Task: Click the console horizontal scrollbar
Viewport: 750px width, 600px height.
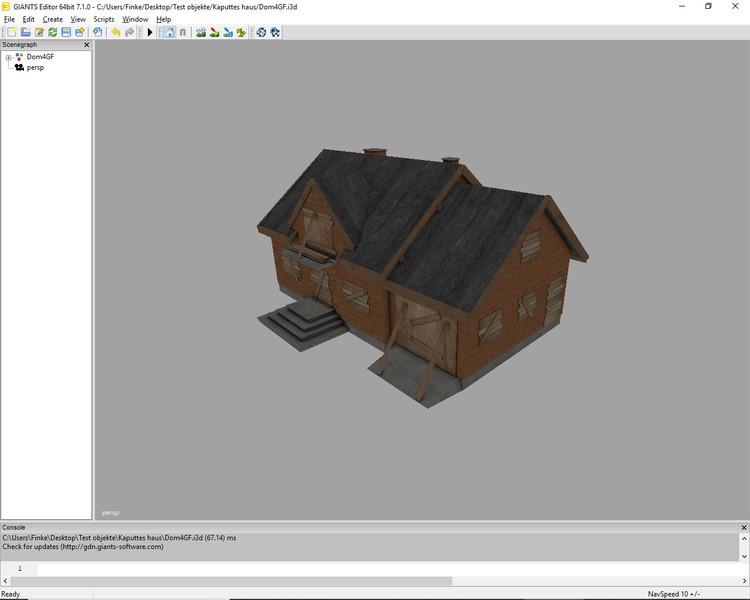Action: pos(230,581)
